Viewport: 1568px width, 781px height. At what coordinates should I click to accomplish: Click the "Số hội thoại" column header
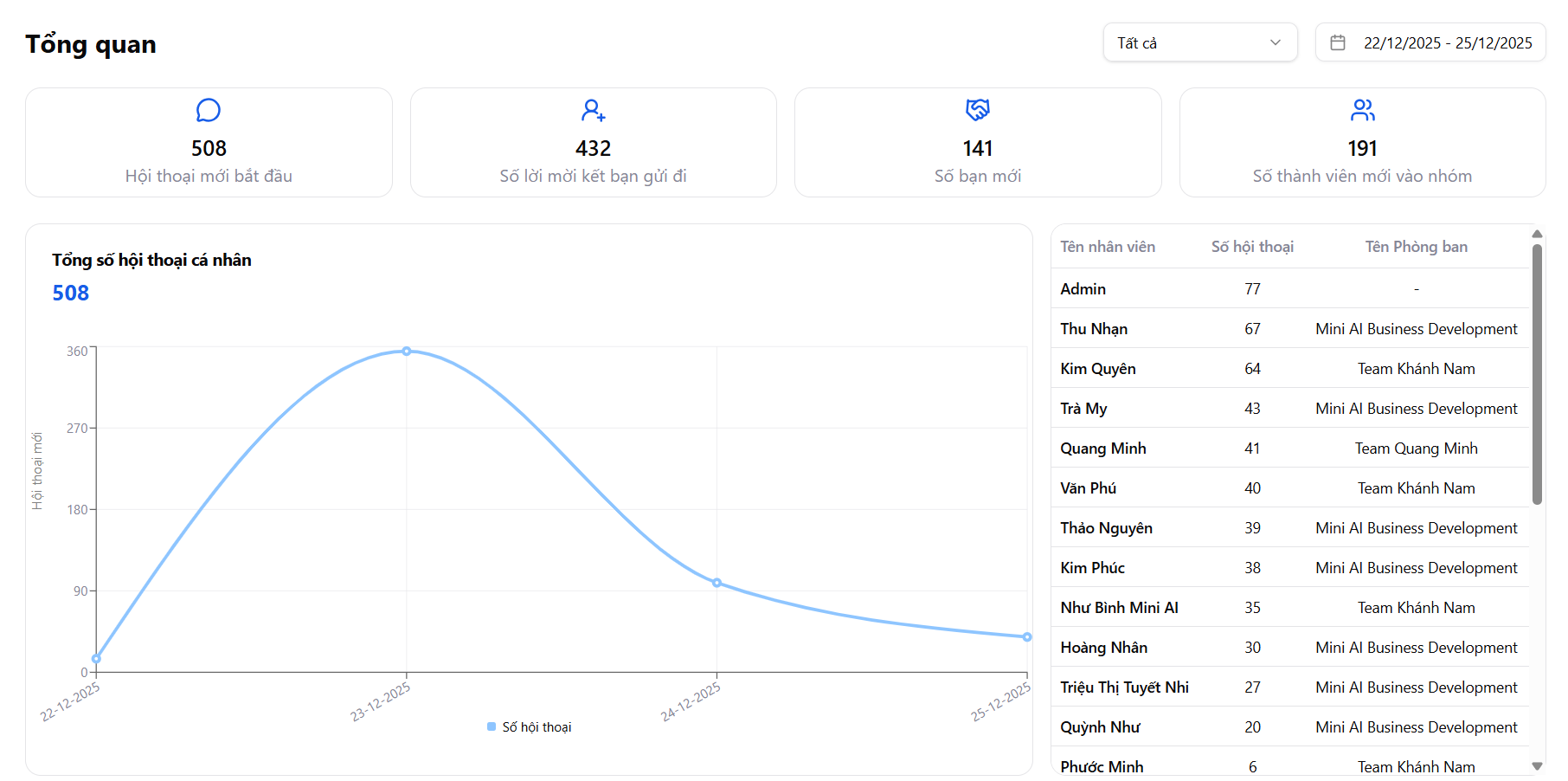[x=1252, y=247]
